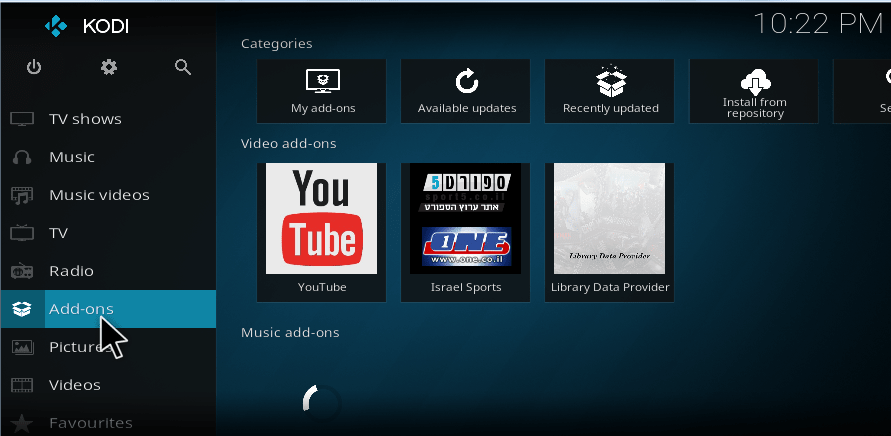Click the Available updates refresh icon
891x436 pixels.
click(x=467, y=82)
